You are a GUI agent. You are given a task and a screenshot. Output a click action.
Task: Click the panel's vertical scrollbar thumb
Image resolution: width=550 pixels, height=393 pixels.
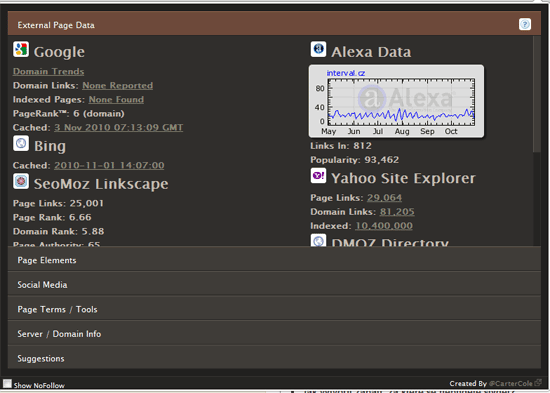(x=537, y=95)
